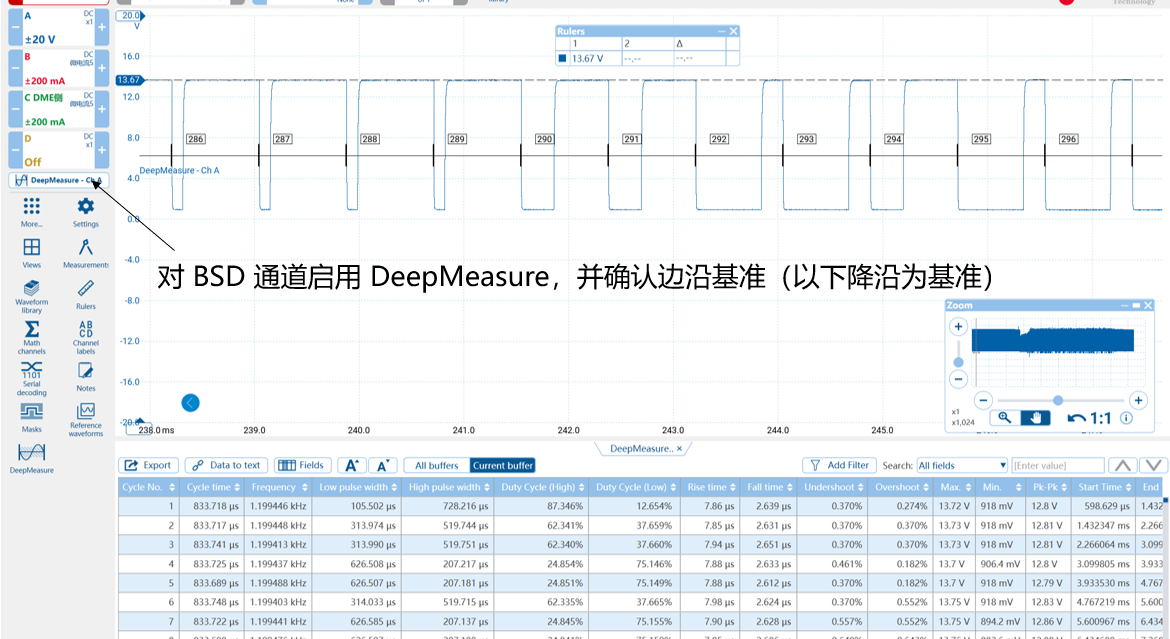Open Reference waveforms tool
Viewport: 1170px width, 639px height.
click(x=86, y=420)
